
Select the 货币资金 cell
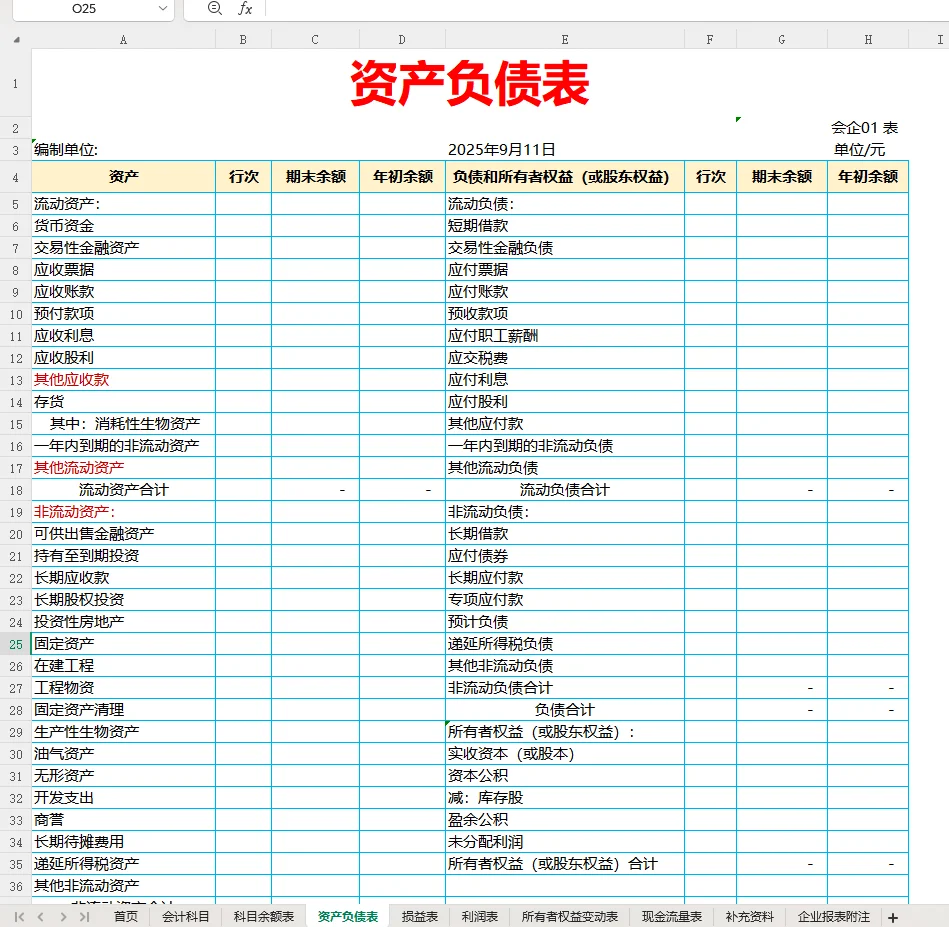tap(123, 226)
